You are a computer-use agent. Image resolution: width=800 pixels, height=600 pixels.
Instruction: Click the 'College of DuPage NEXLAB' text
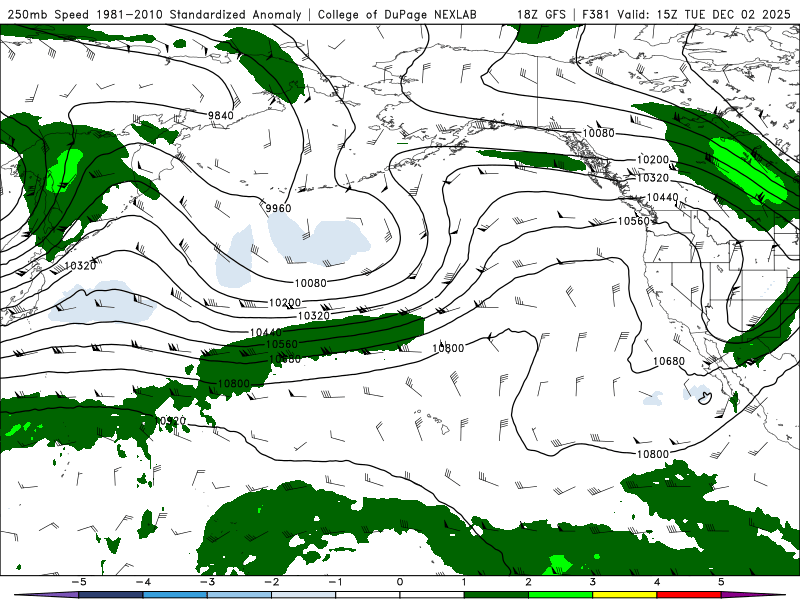click(397, 14)
